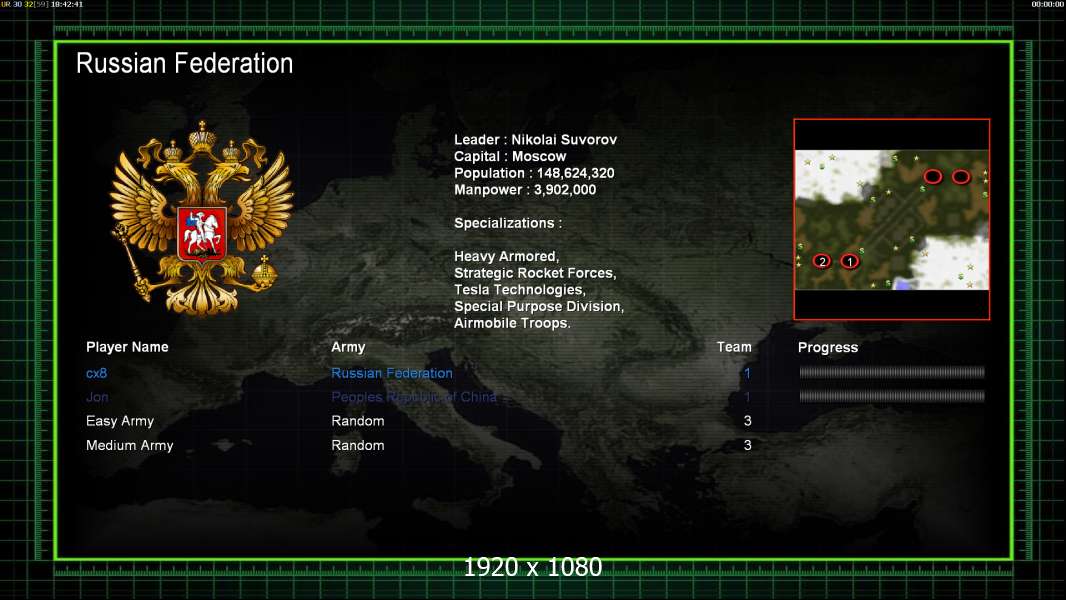Click Tesla Technologies specialization

519,290
